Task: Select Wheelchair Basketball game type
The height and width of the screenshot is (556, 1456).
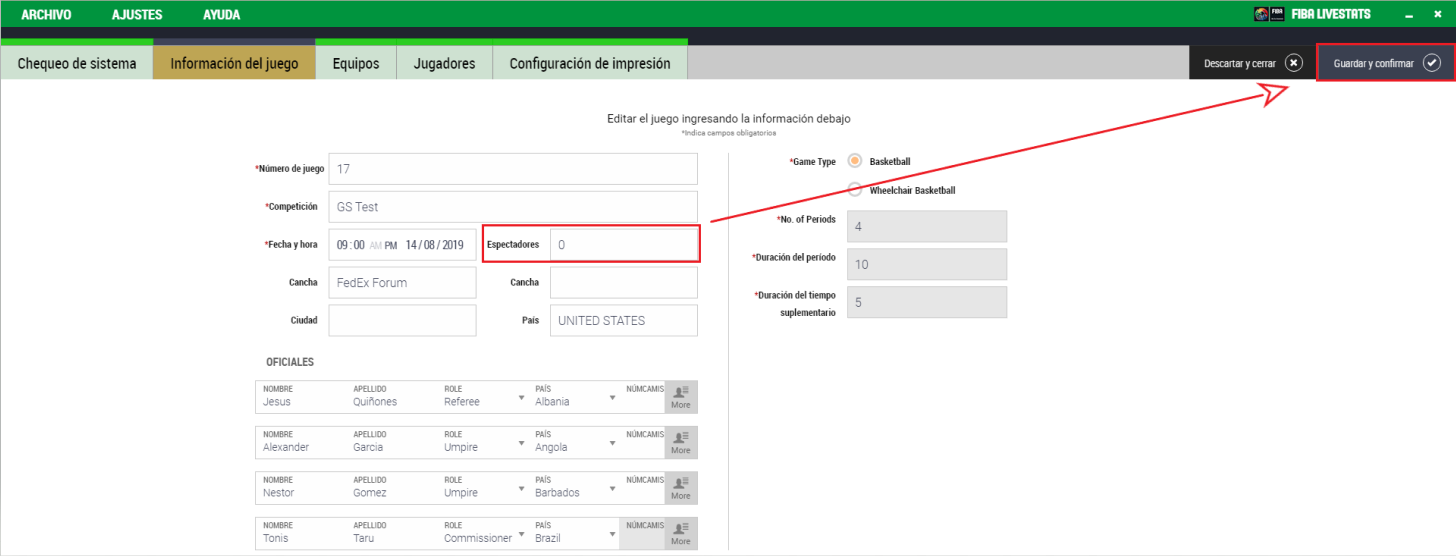Action: click(855, 190)
